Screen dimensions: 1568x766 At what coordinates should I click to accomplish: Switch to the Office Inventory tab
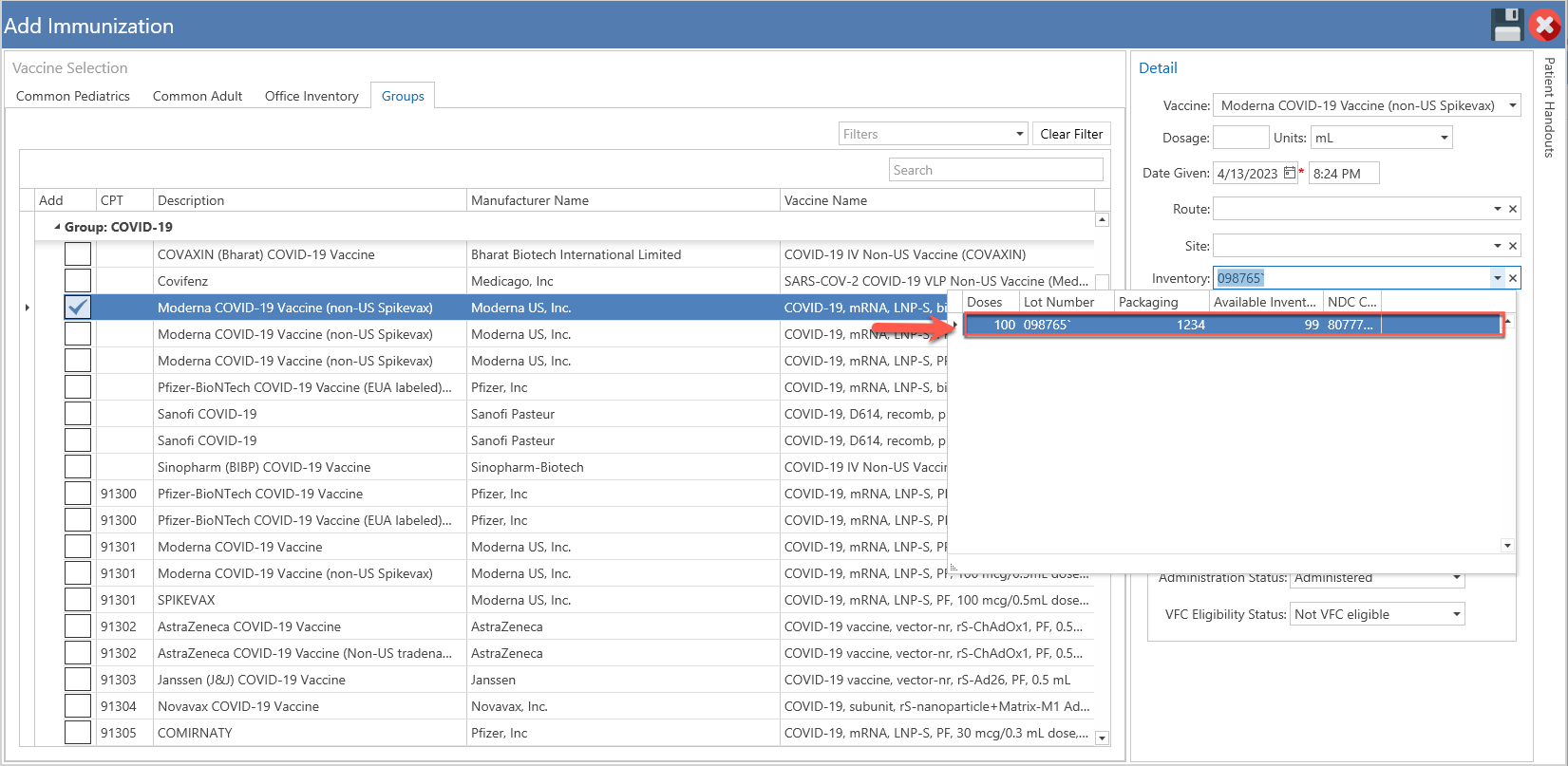312,96
